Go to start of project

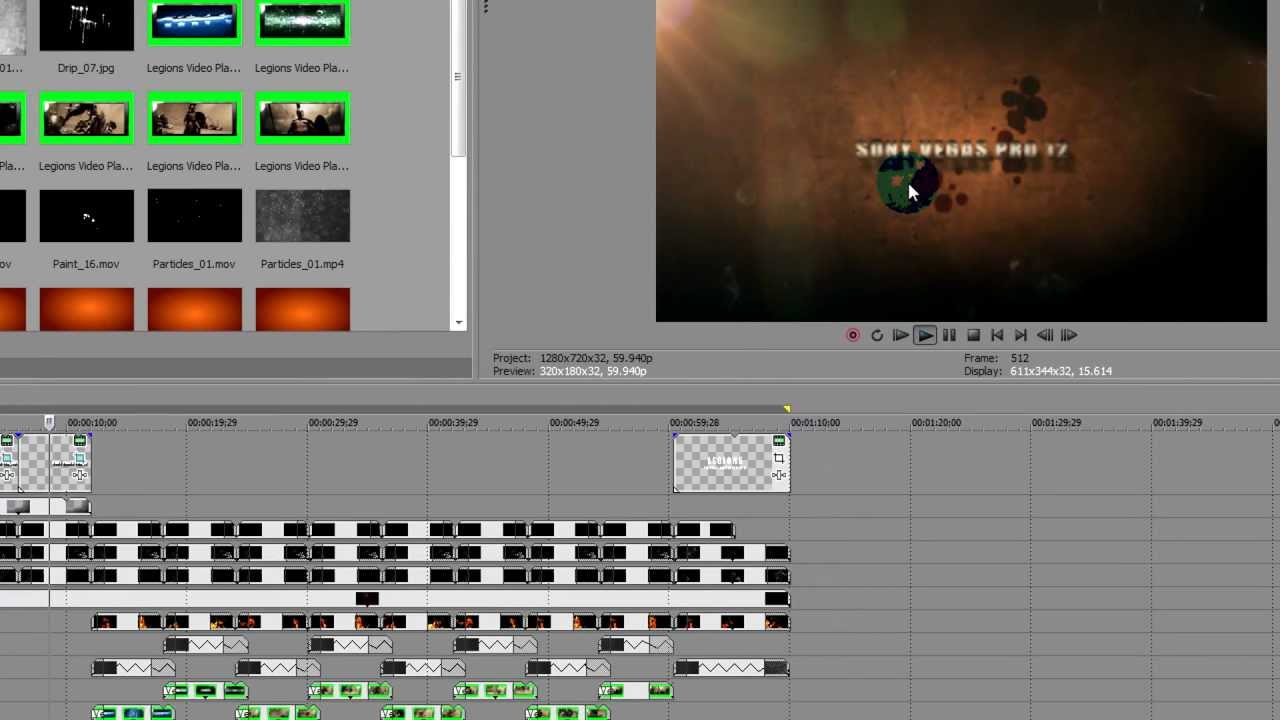click(x=997, y=336)
